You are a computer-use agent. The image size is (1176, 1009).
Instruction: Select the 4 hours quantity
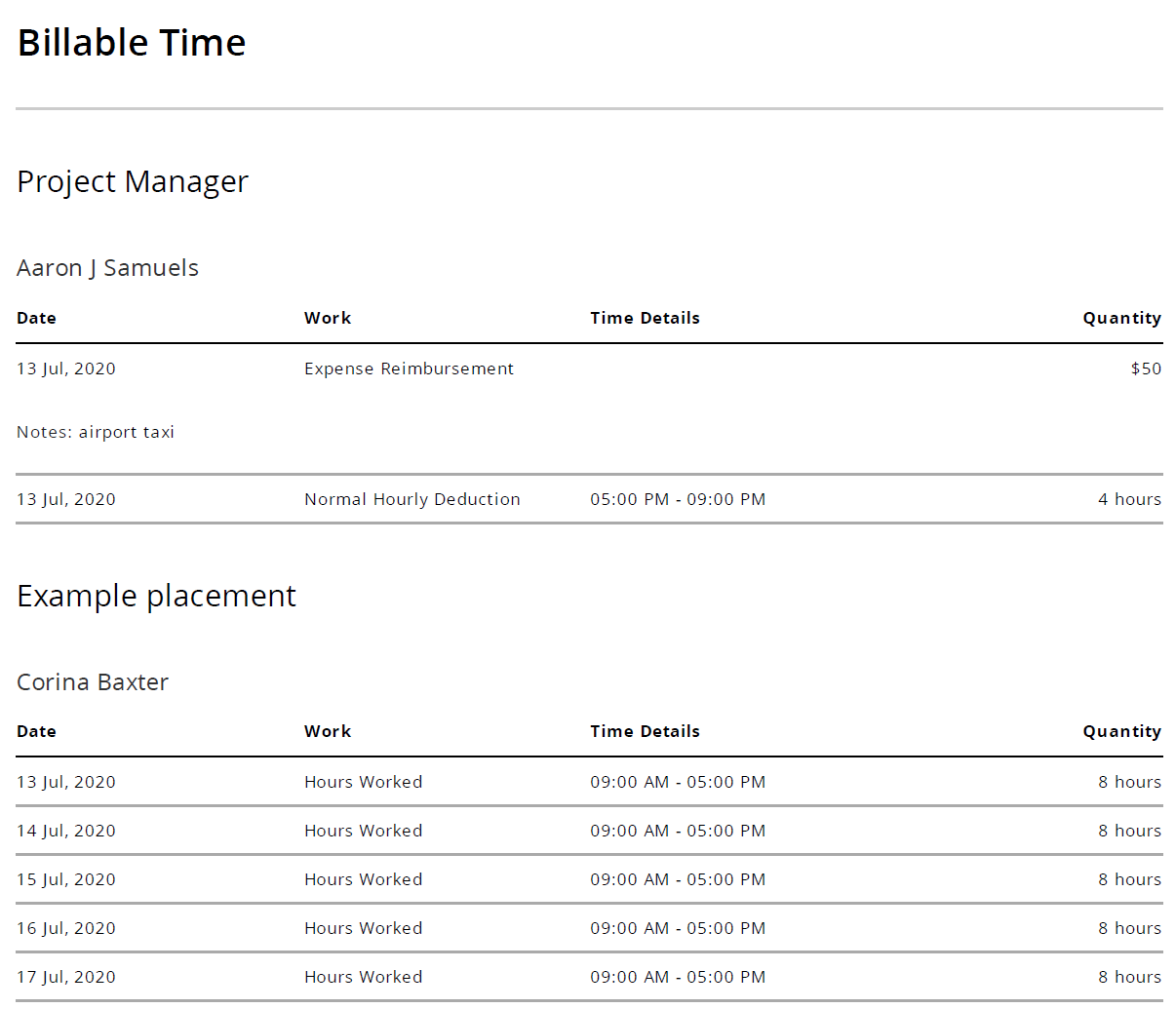pyautogui.click(x=1129, y=499)
